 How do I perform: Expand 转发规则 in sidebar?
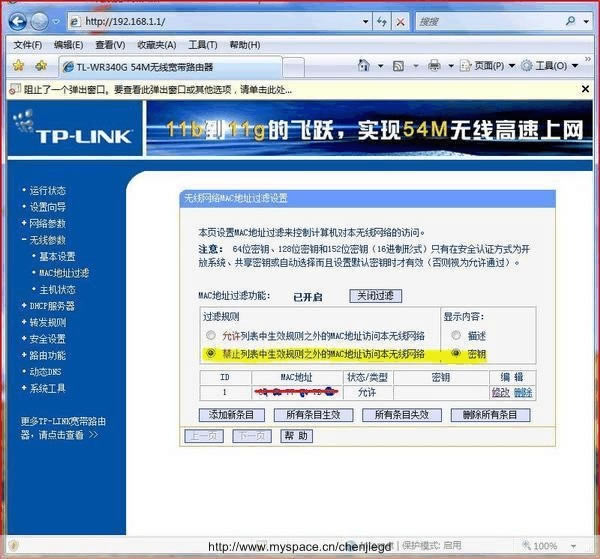pyautogui.click(x=47, y=322)
